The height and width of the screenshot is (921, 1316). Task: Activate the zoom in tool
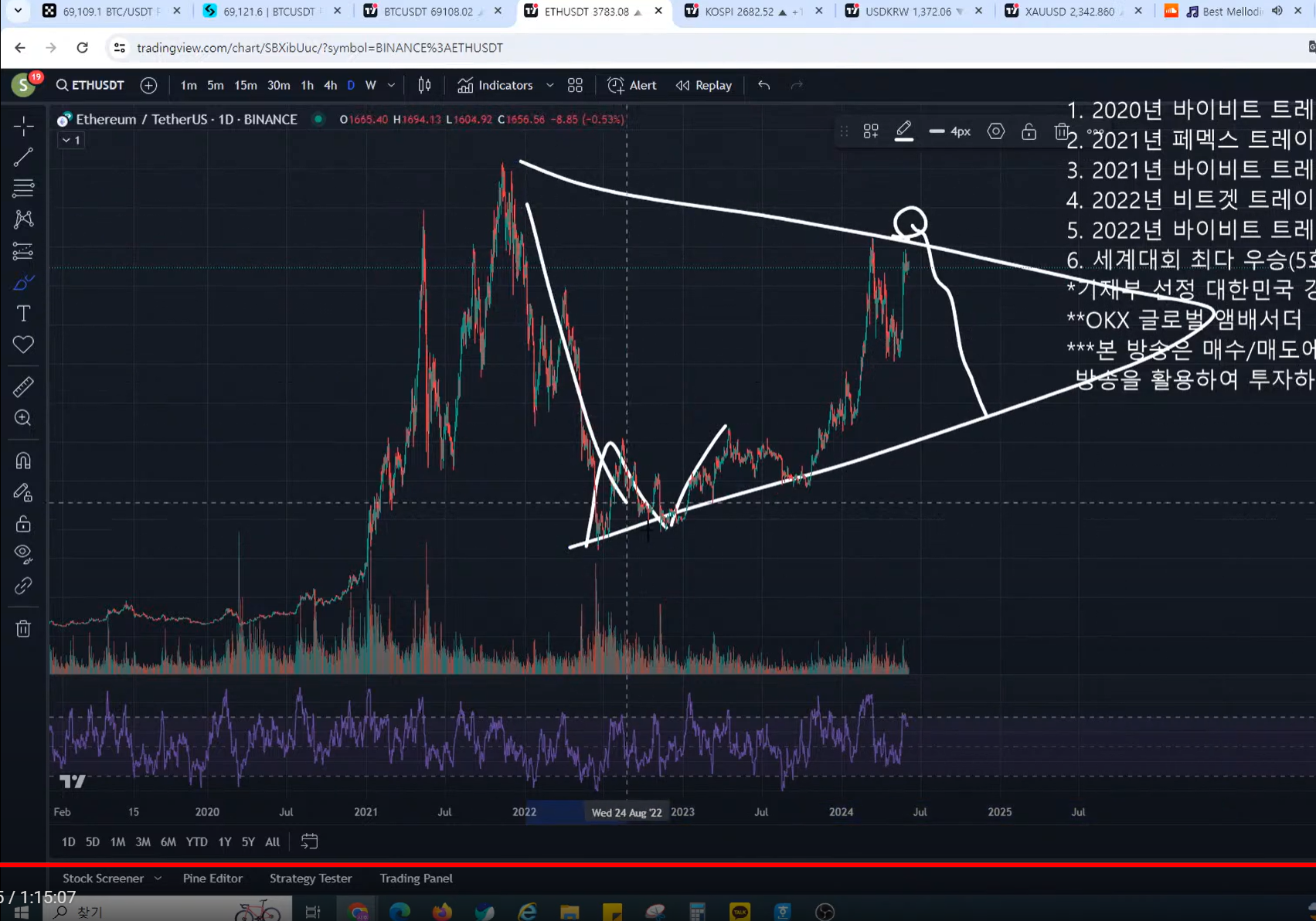click(23, 418)
